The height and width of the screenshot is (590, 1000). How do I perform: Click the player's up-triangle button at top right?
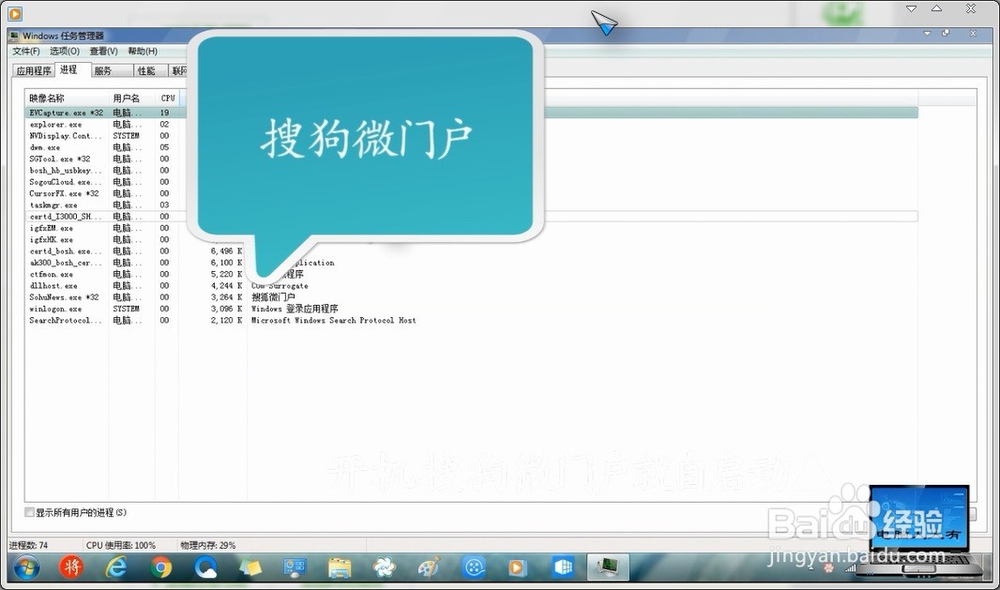(x=936, y=8)
